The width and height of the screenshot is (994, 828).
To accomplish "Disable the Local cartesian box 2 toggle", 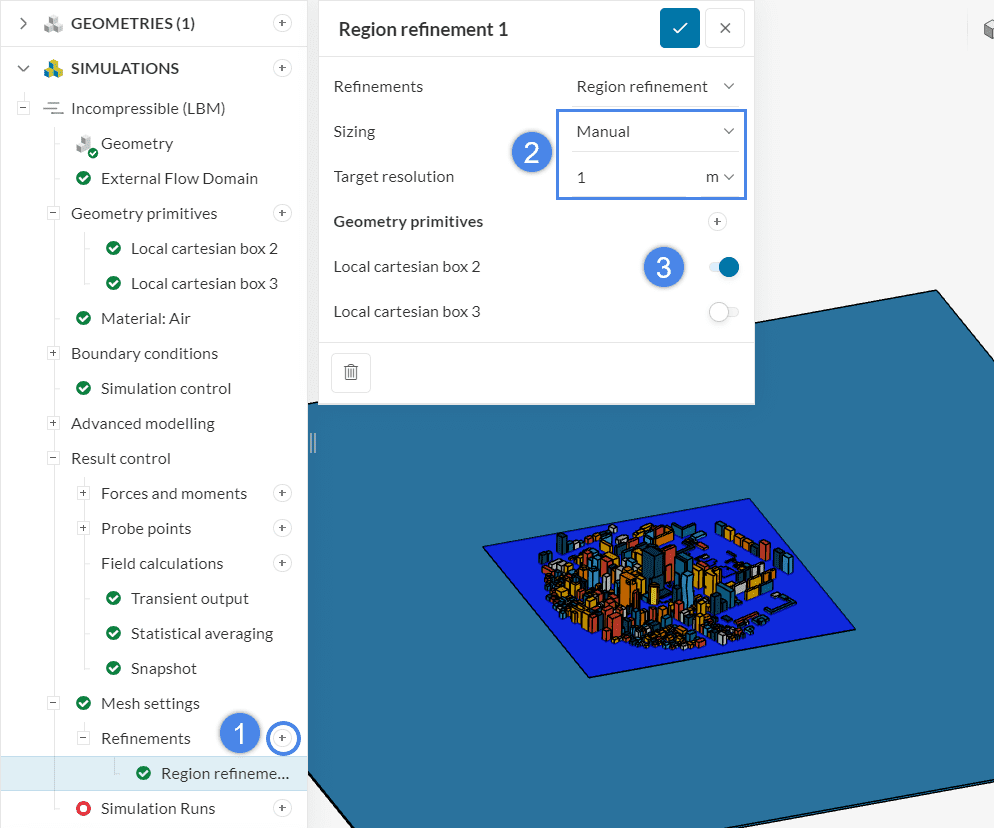I will click(x=723, y=266).
